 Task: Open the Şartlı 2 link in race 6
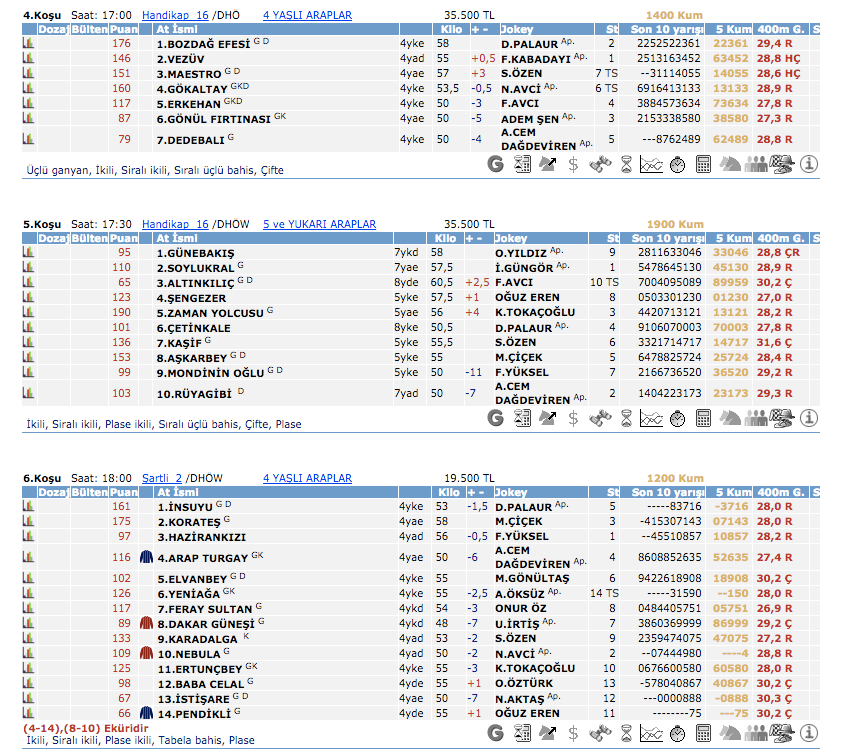(x=162, y=478)
